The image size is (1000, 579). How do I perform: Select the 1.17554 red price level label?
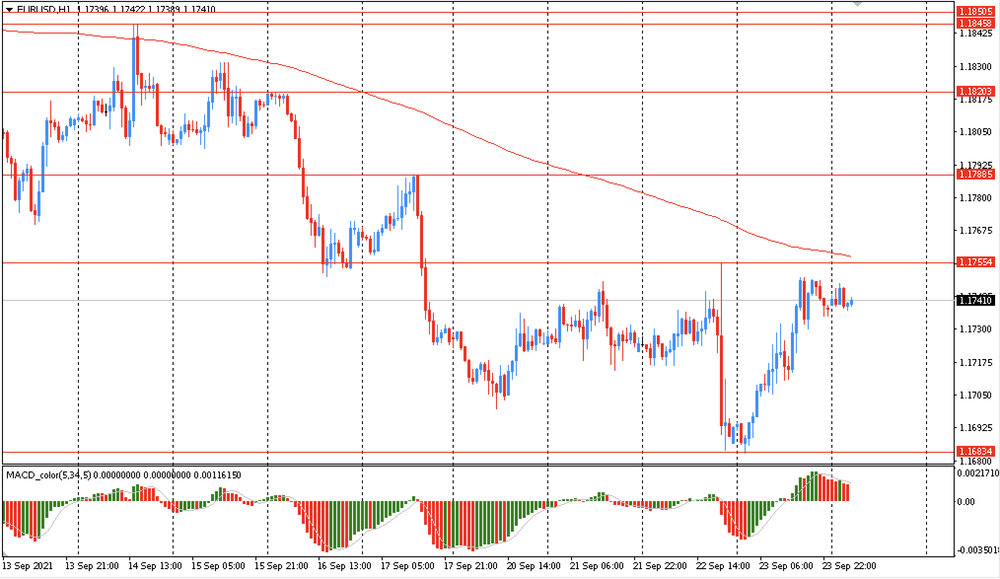pos(976,262)
